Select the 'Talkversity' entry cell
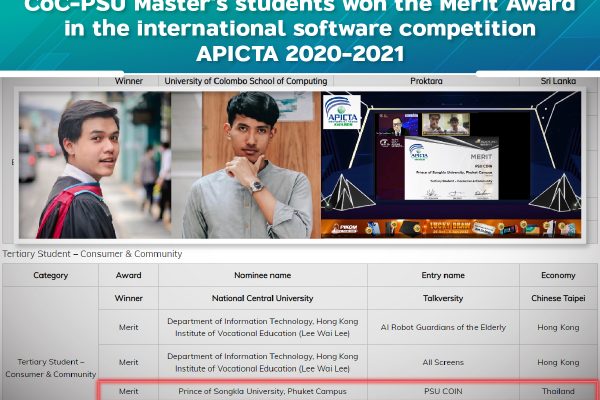Screen dimensions: 600x400 point(443,298)
